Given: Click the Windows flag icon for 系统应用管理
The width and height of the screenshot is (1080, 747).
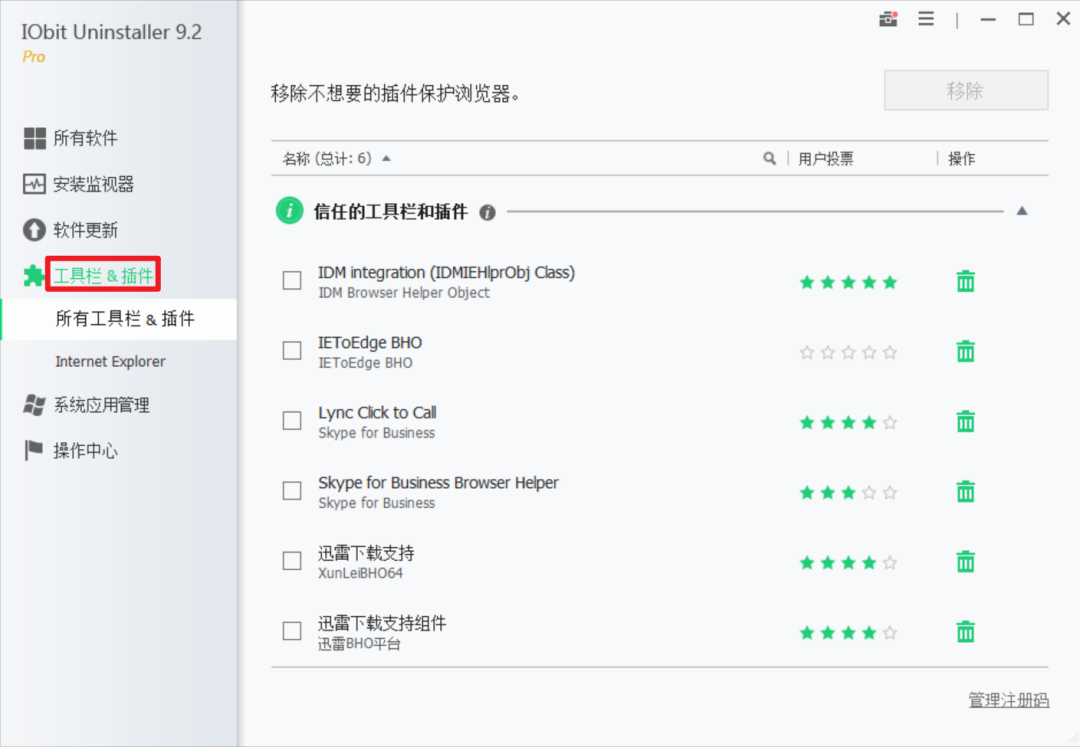Looking at the screenshot, I should click(34, 405).
